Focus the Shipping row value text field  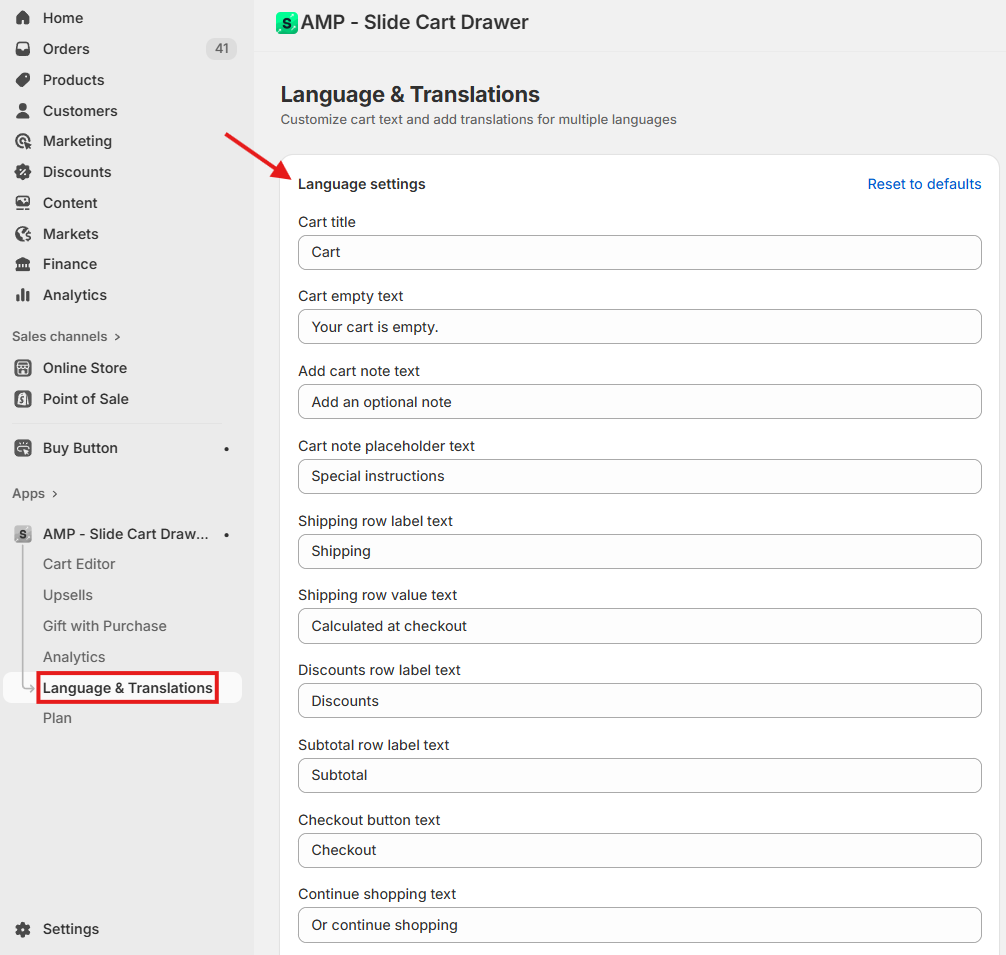click(x=639, y=626)
